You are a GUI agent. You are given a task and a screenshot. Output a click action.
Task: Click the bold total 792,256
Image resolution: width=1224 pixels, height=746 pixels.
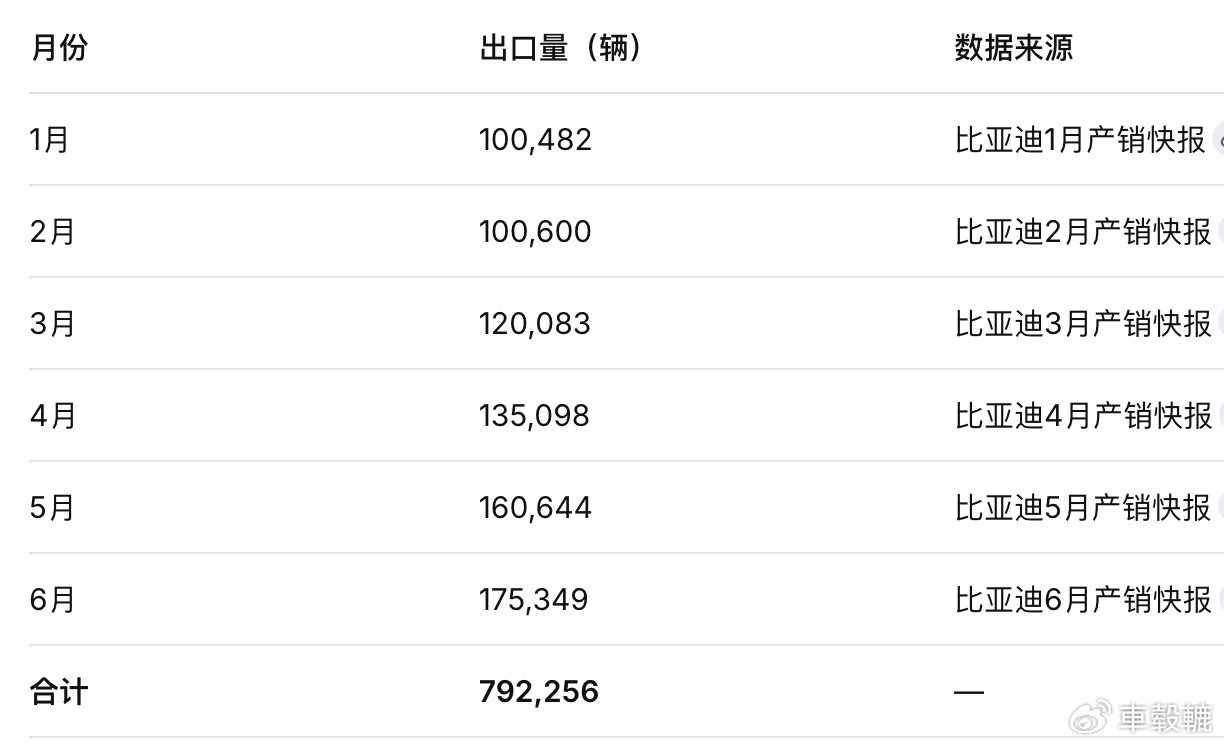[539, 692]
